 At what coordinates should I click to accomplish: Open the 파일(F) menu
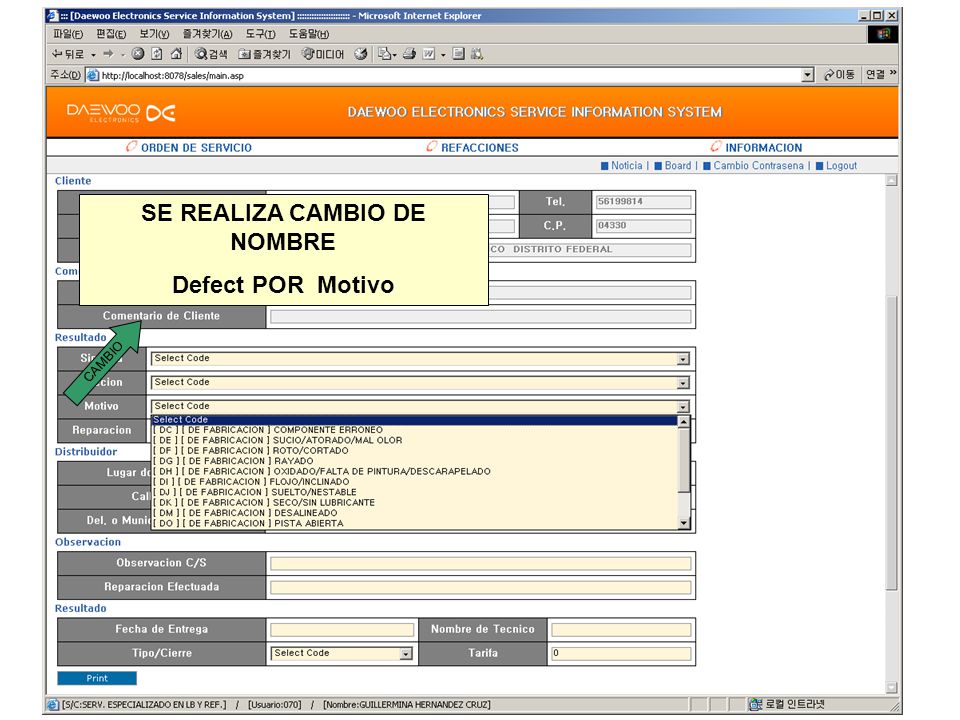pos(67,34)
